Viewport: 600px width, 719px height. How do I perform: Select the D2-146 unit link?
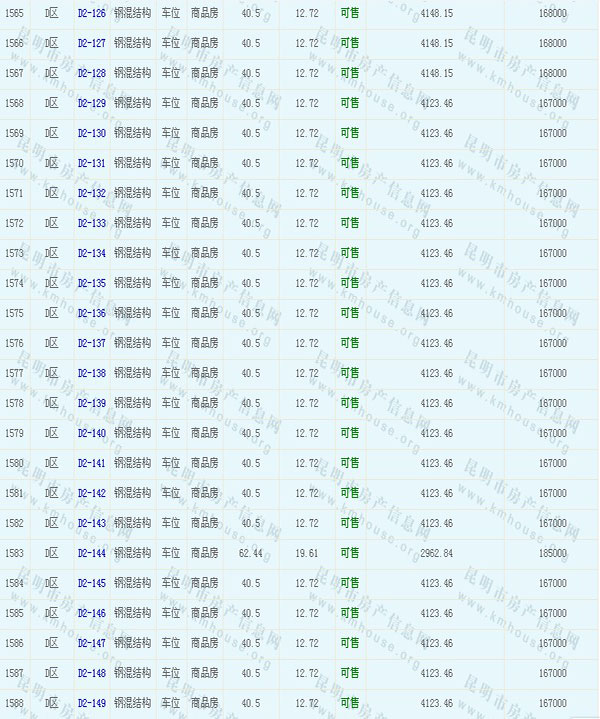tap(91, 614)
